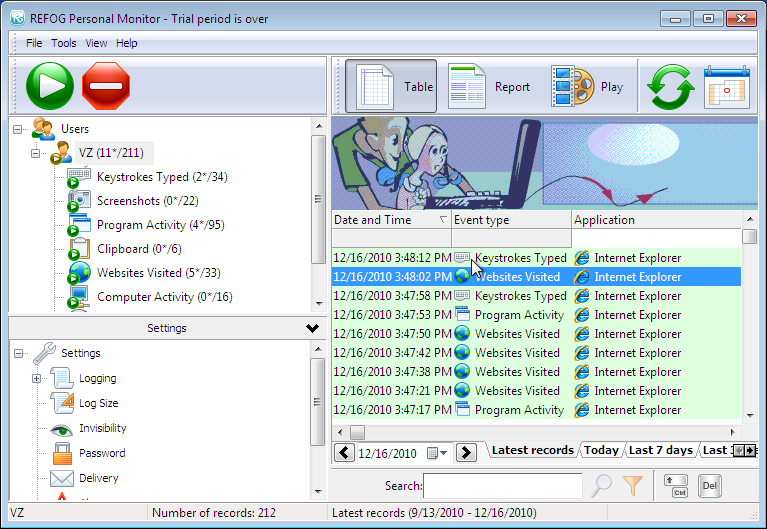The image size is (767, 529).
Task: Refresh records with the green arrows icon
Action: [671, 87]
